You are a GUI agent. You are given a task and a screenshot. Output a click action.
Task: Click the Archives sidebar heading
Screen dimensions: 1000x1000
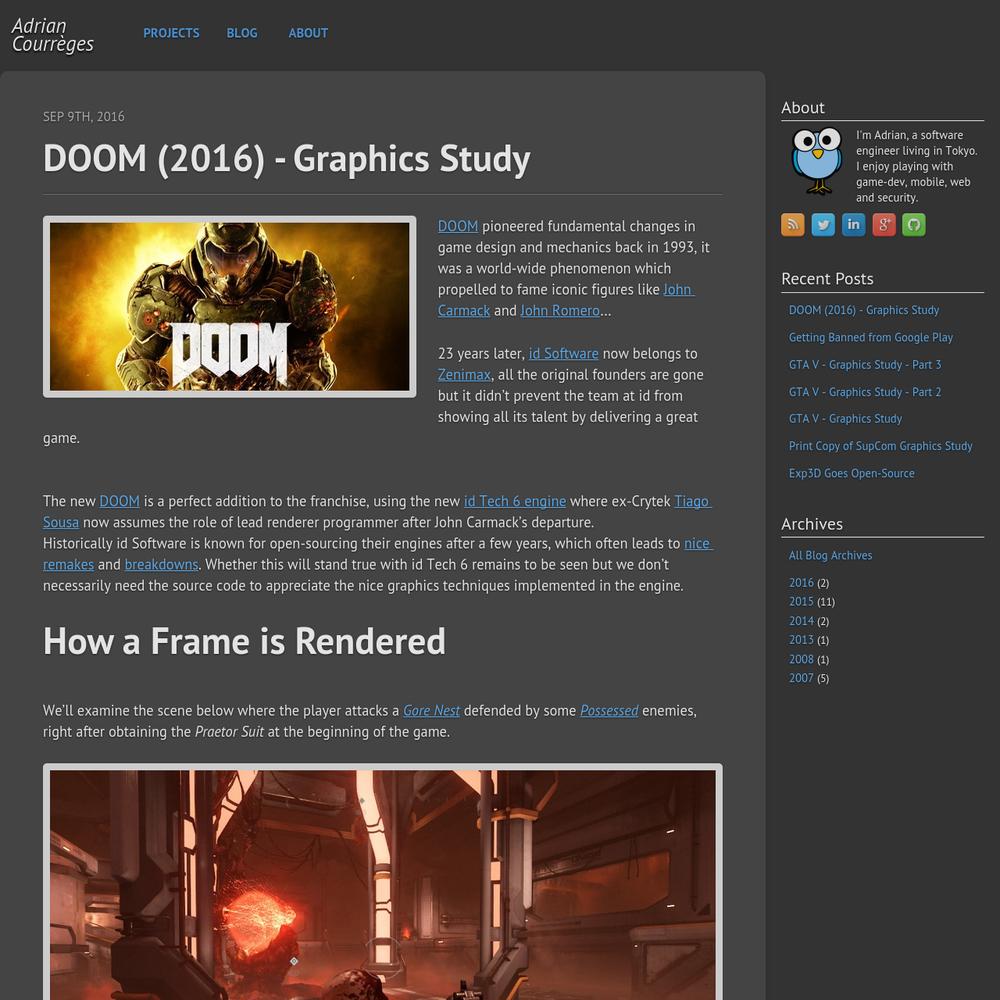(x=812, y=524)
